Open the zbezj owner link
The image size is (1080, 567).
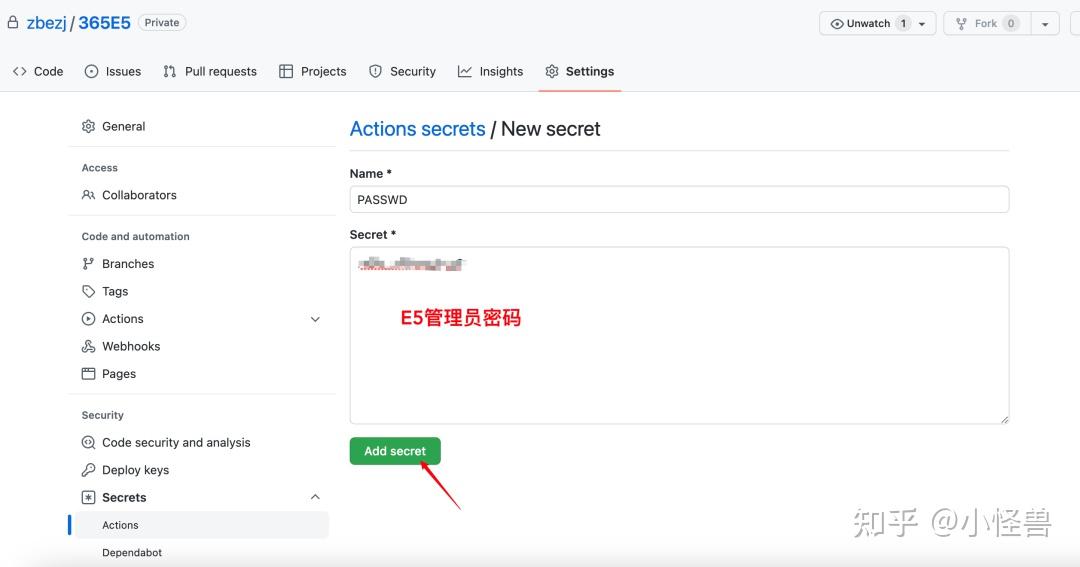(46, 23)
